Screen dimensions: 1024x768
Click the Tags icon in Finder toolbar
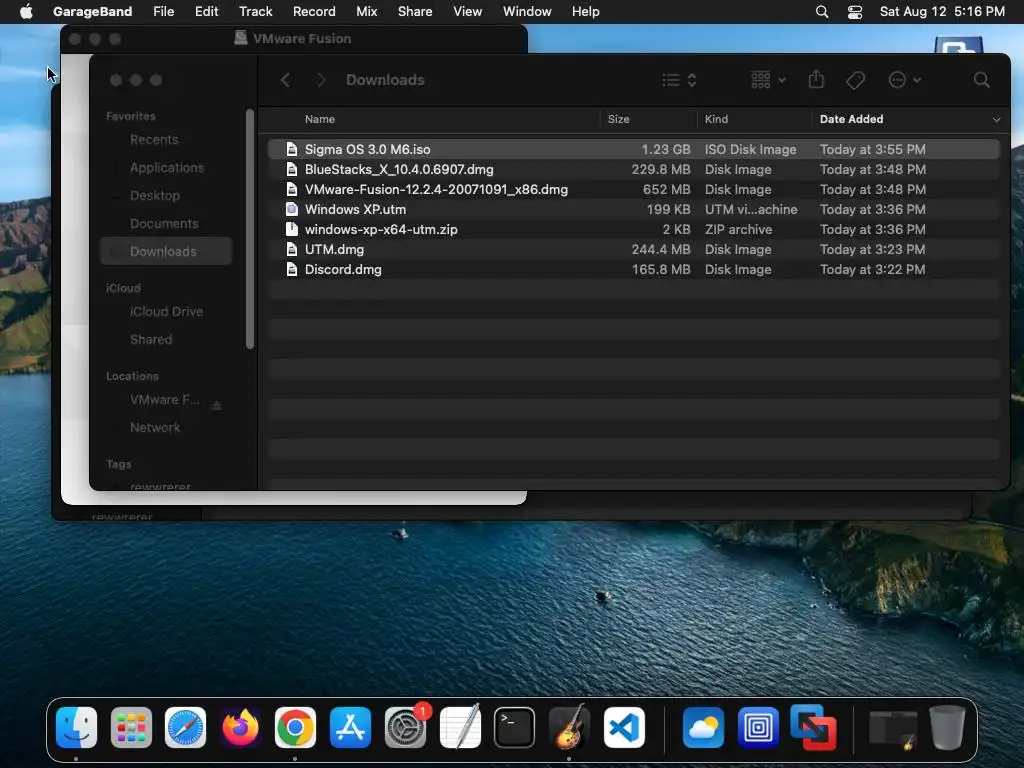click(x=856, y=80)
